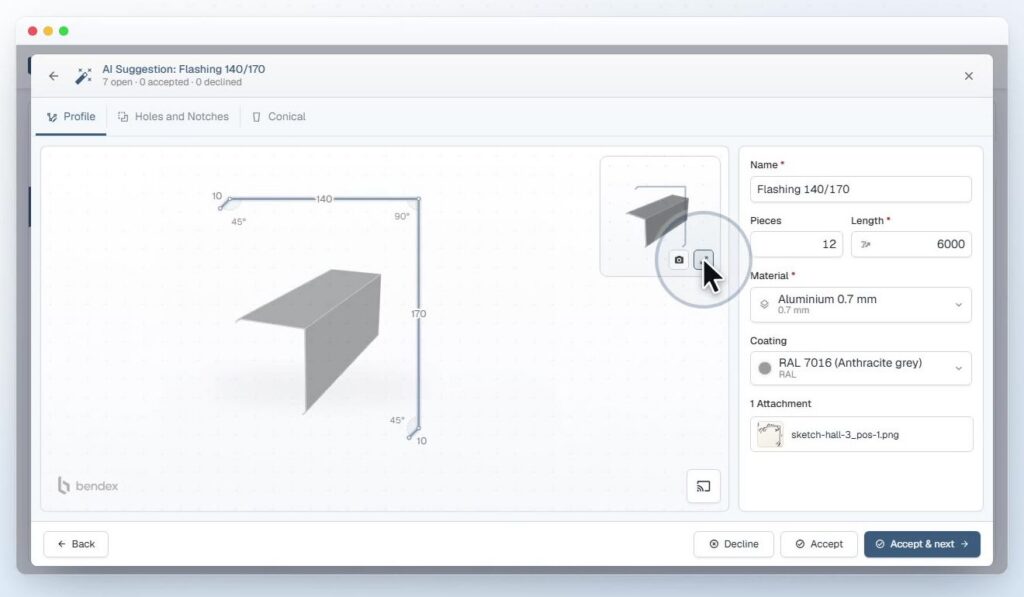
Task: Click the attachment sketch thumbnail
Action: click(x=770, y=434)
